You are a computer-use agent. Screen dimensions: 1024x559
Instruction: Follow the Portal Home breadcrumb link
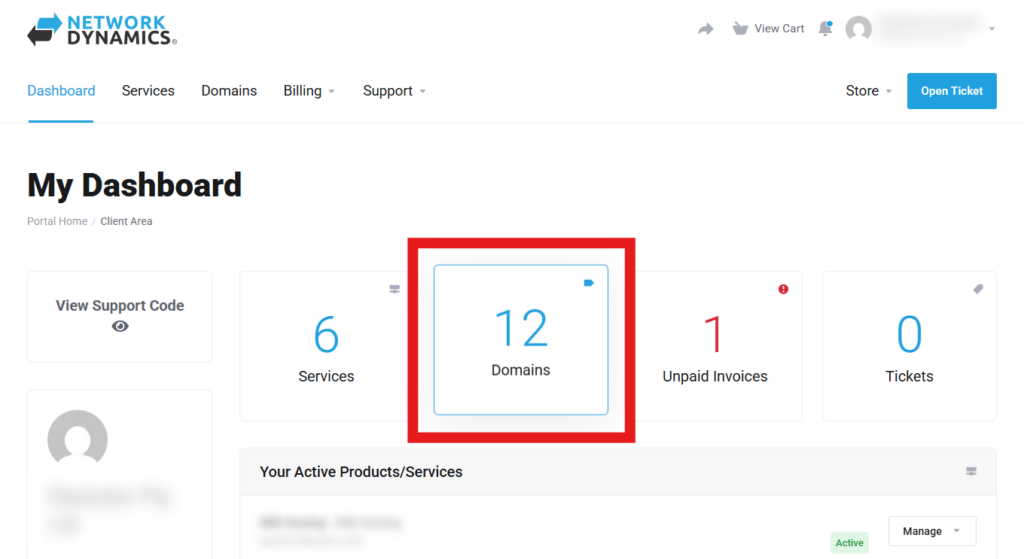[x=57, y=221]
